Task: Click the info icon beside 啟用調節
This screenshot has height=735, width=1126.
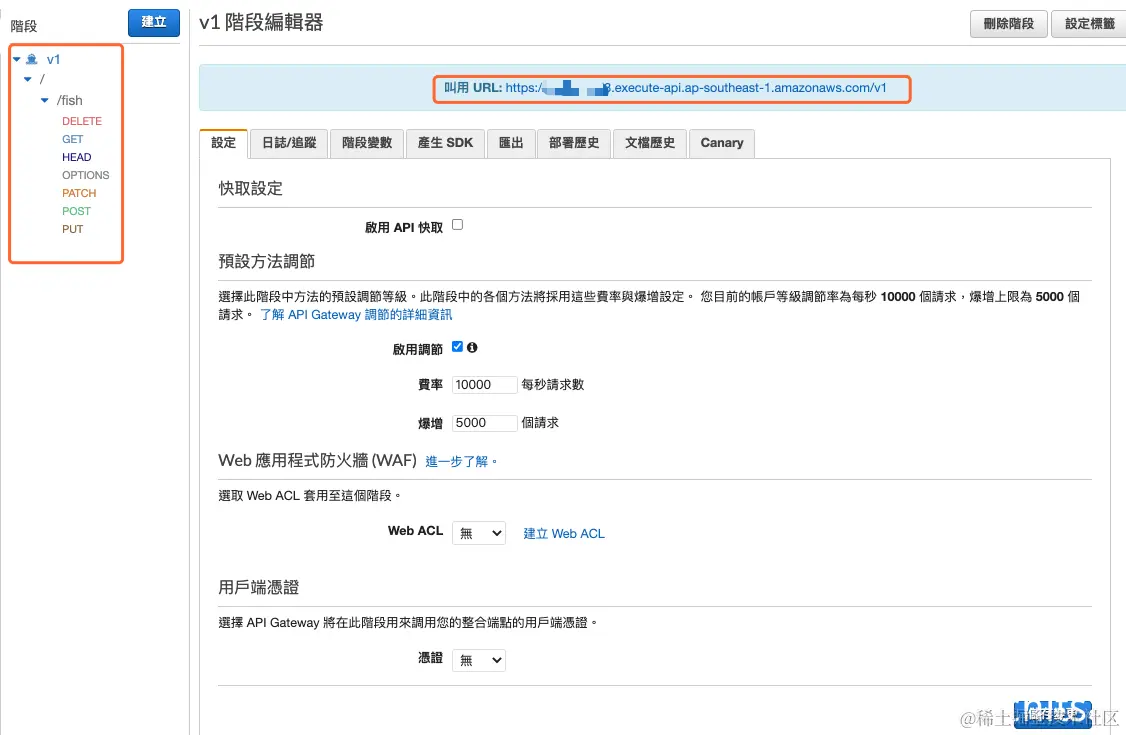Action: click(471, 347)
